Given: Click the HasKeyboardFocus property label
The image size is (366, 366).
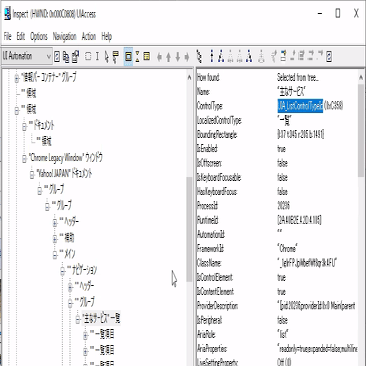Looking at the screenshot, I should point(217,192).
